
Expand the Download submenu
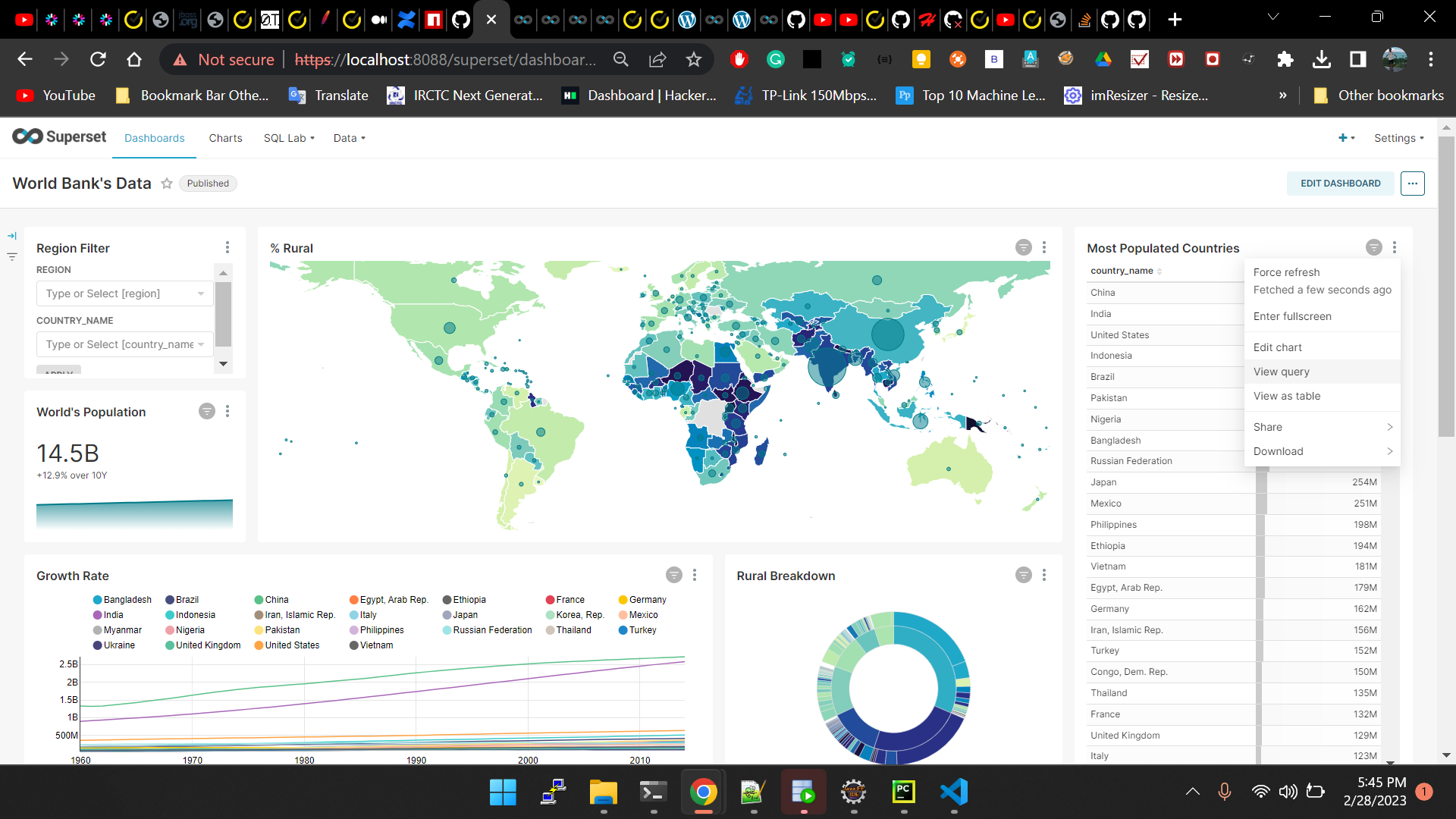[x=1322, y=451]
